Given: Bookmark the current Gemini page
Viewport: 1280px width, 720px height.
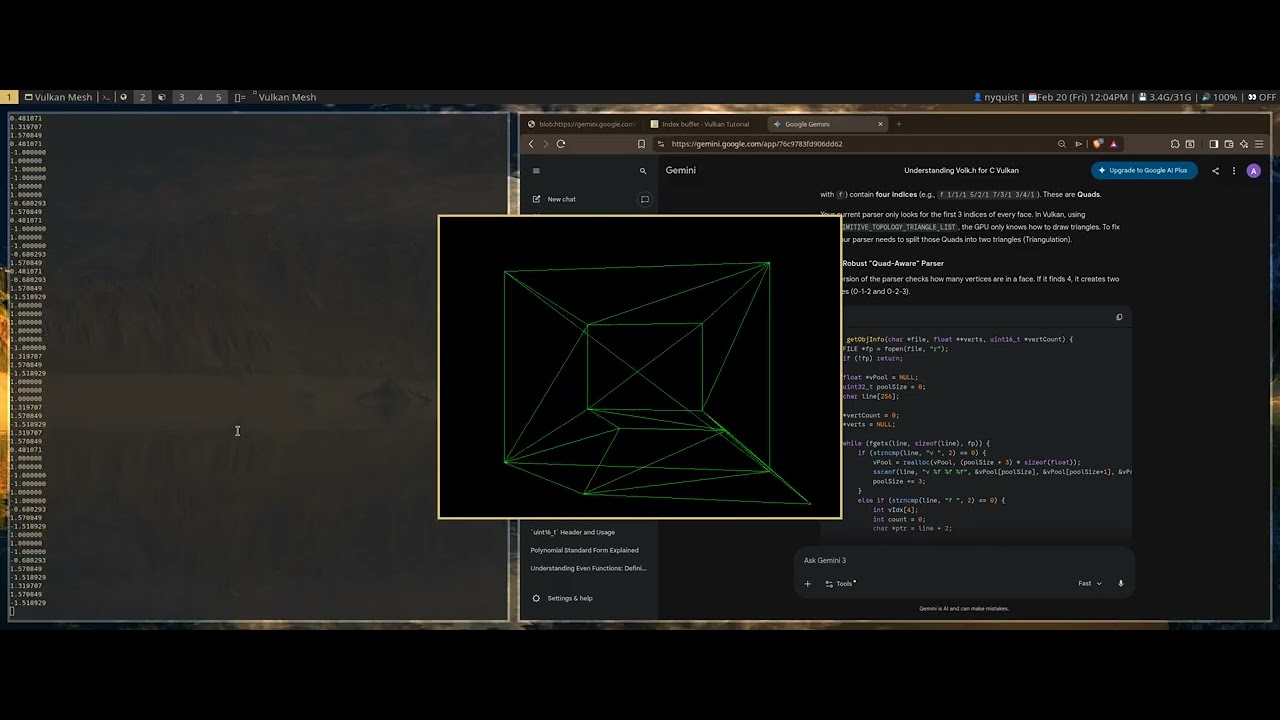Looking at the screenshot, I should (x=641, y=144).
